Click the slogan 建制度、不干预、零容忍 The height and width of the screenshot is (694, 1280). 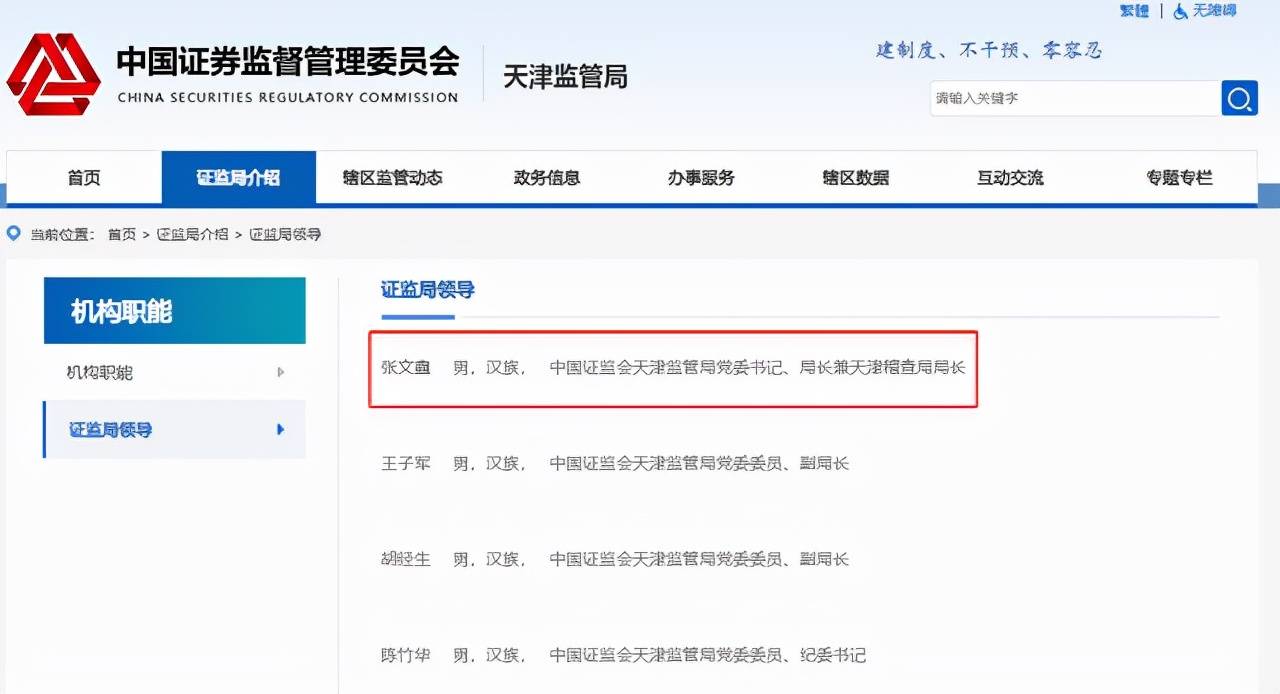tap(988, 50)
